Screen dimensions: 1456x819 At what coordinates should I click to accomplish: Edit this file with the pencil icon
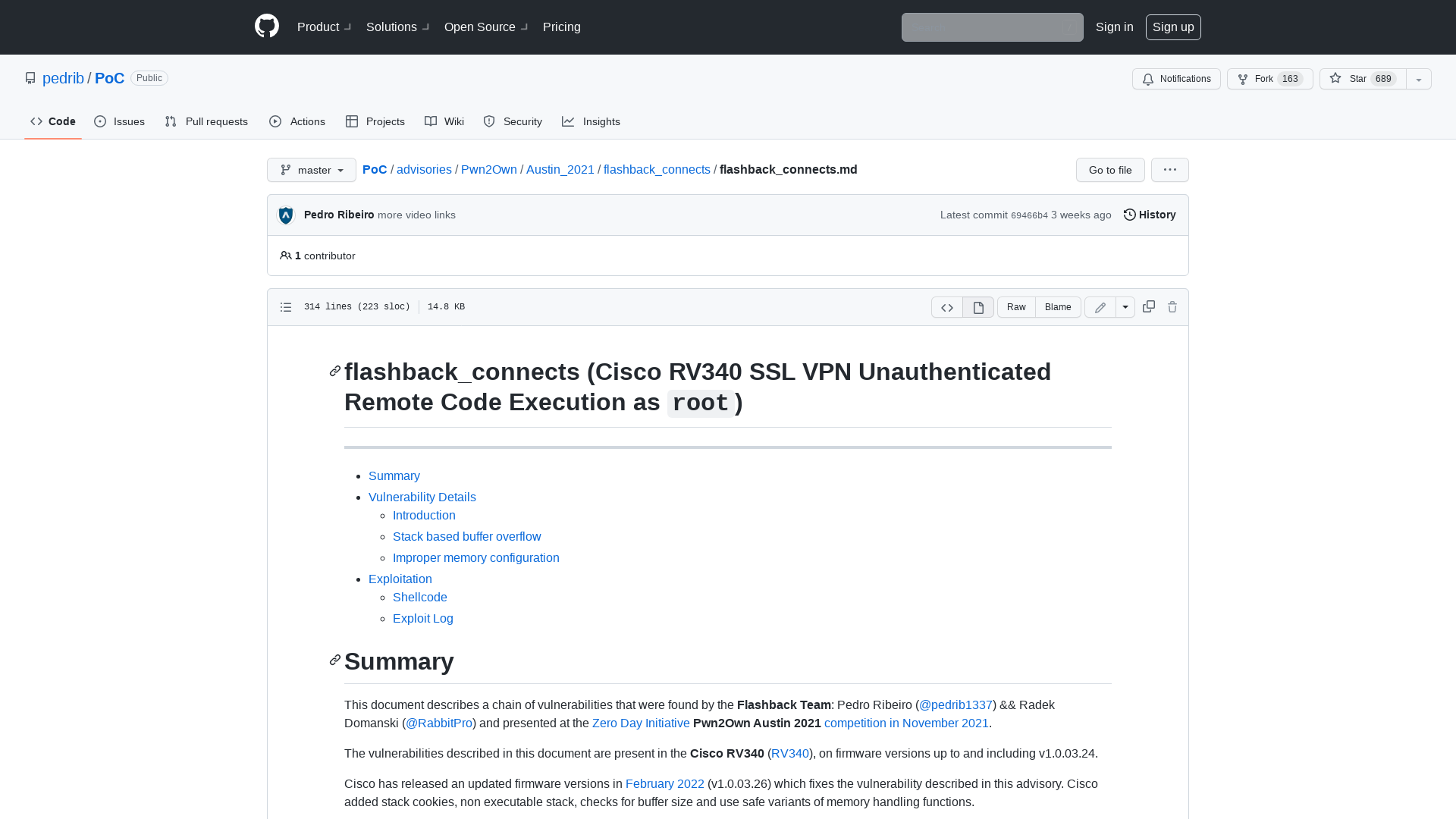tap(1100, 307)
